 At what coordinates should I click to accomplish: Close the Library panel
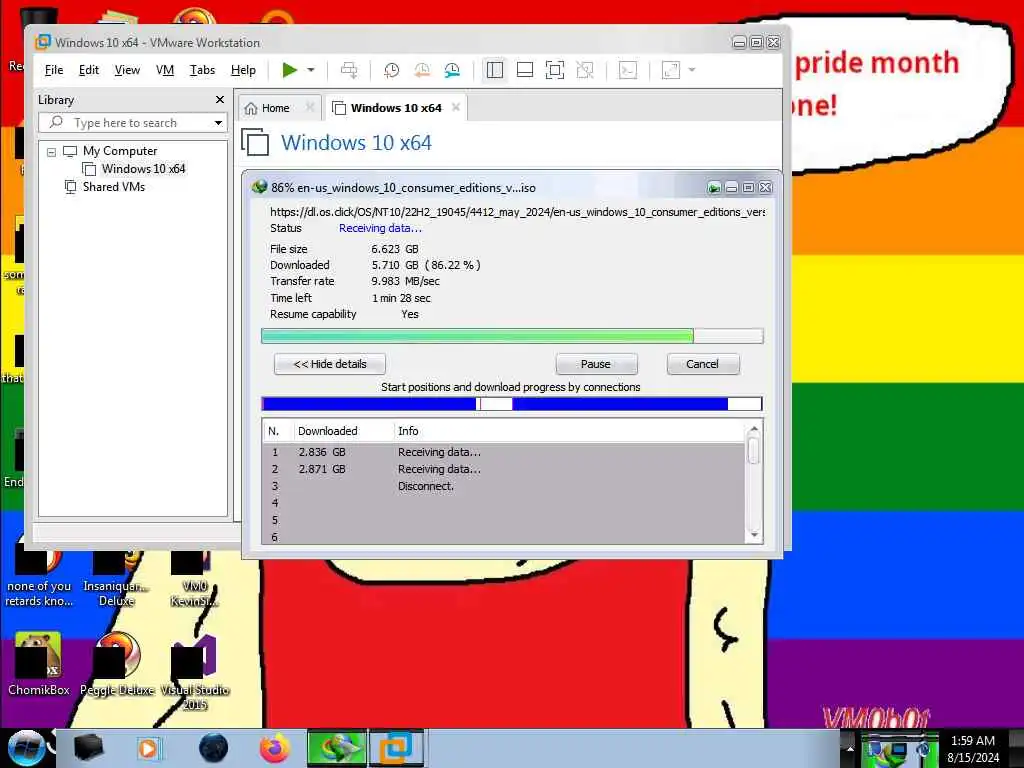pos(220,99)
